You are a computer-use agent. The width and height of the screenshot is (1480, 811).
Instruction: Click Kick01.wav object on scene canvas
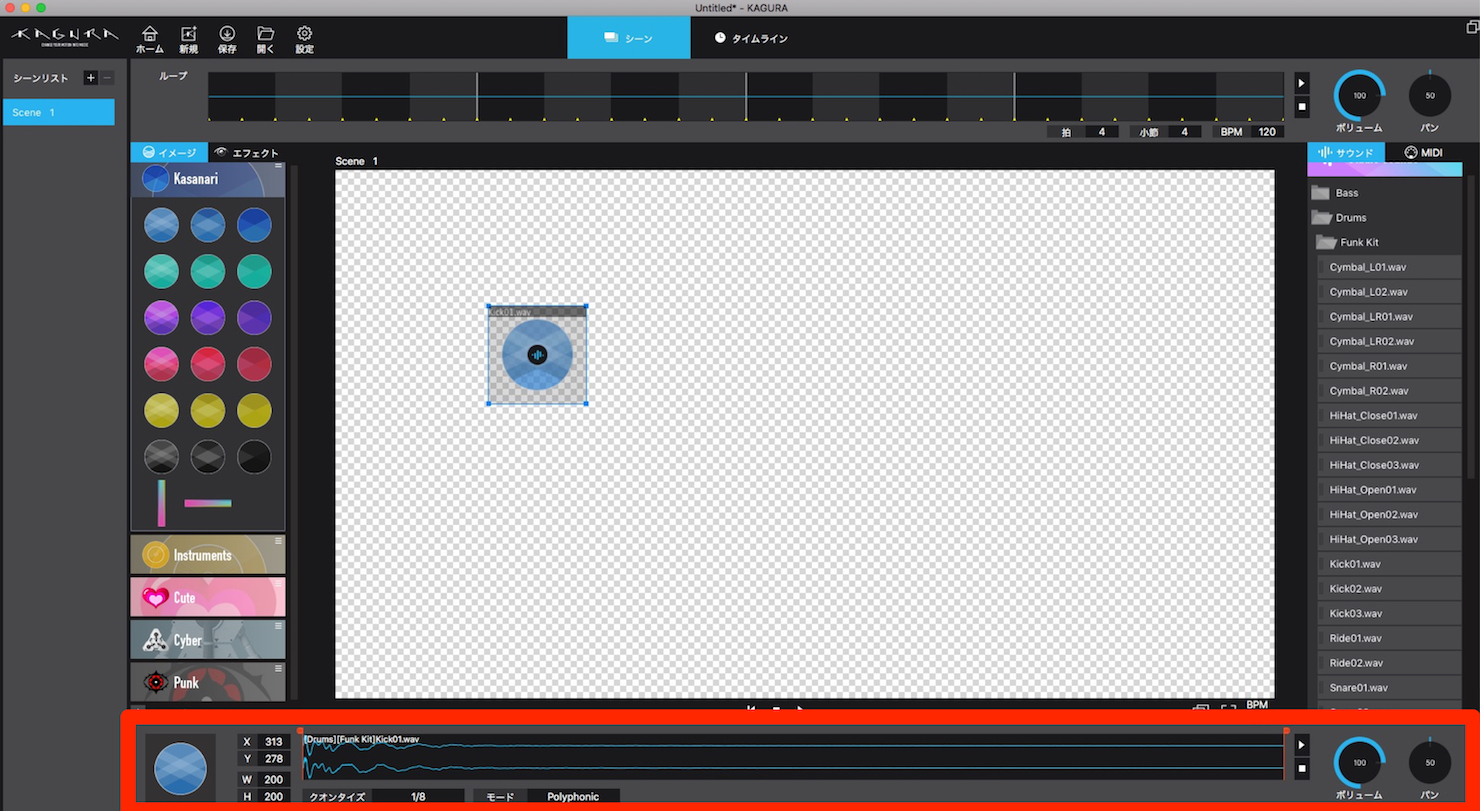(x=537, y=355)
